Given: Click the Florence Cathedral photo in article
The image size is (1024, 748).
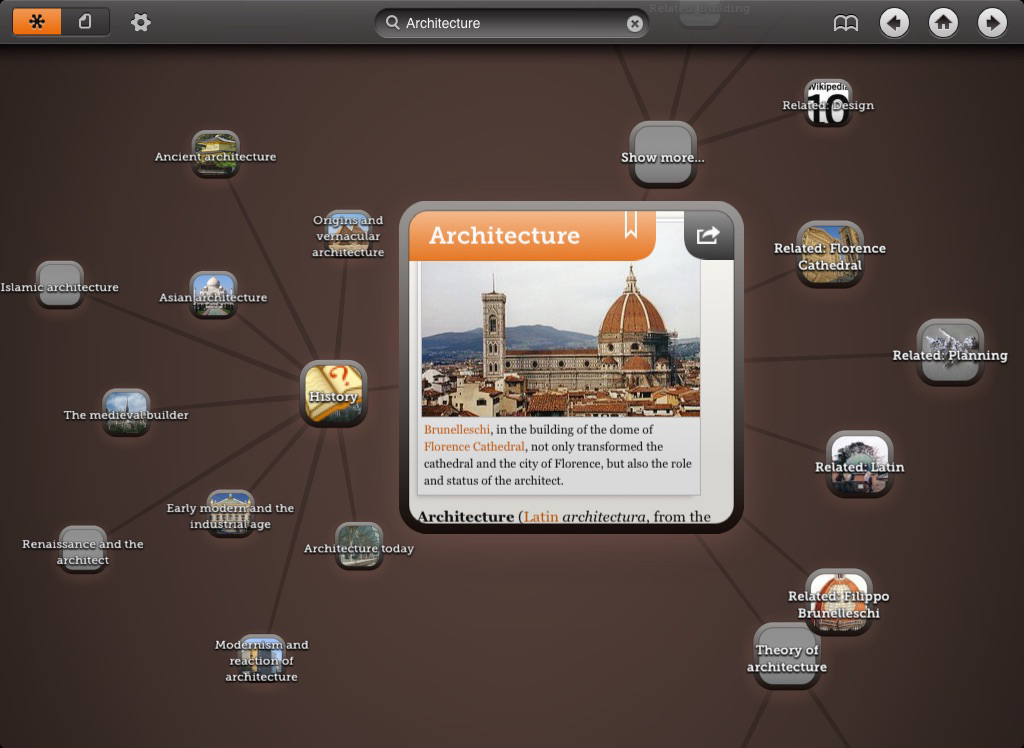Looking at the screenshot, I should pos(560,340).
